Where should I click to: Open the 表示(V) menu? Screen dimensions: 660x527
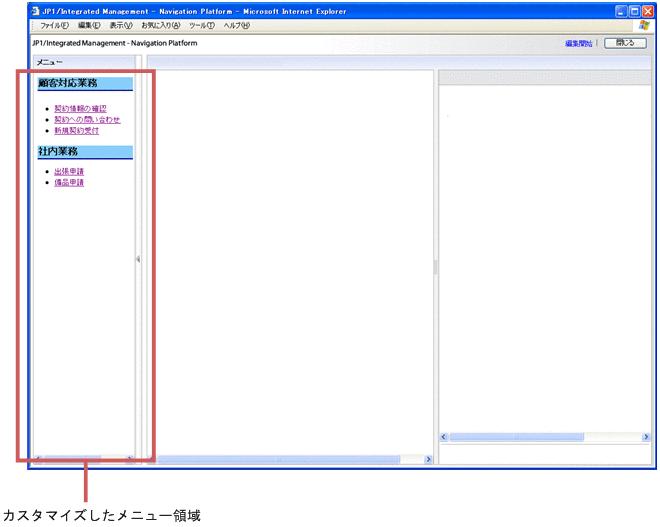click(121, 26)
